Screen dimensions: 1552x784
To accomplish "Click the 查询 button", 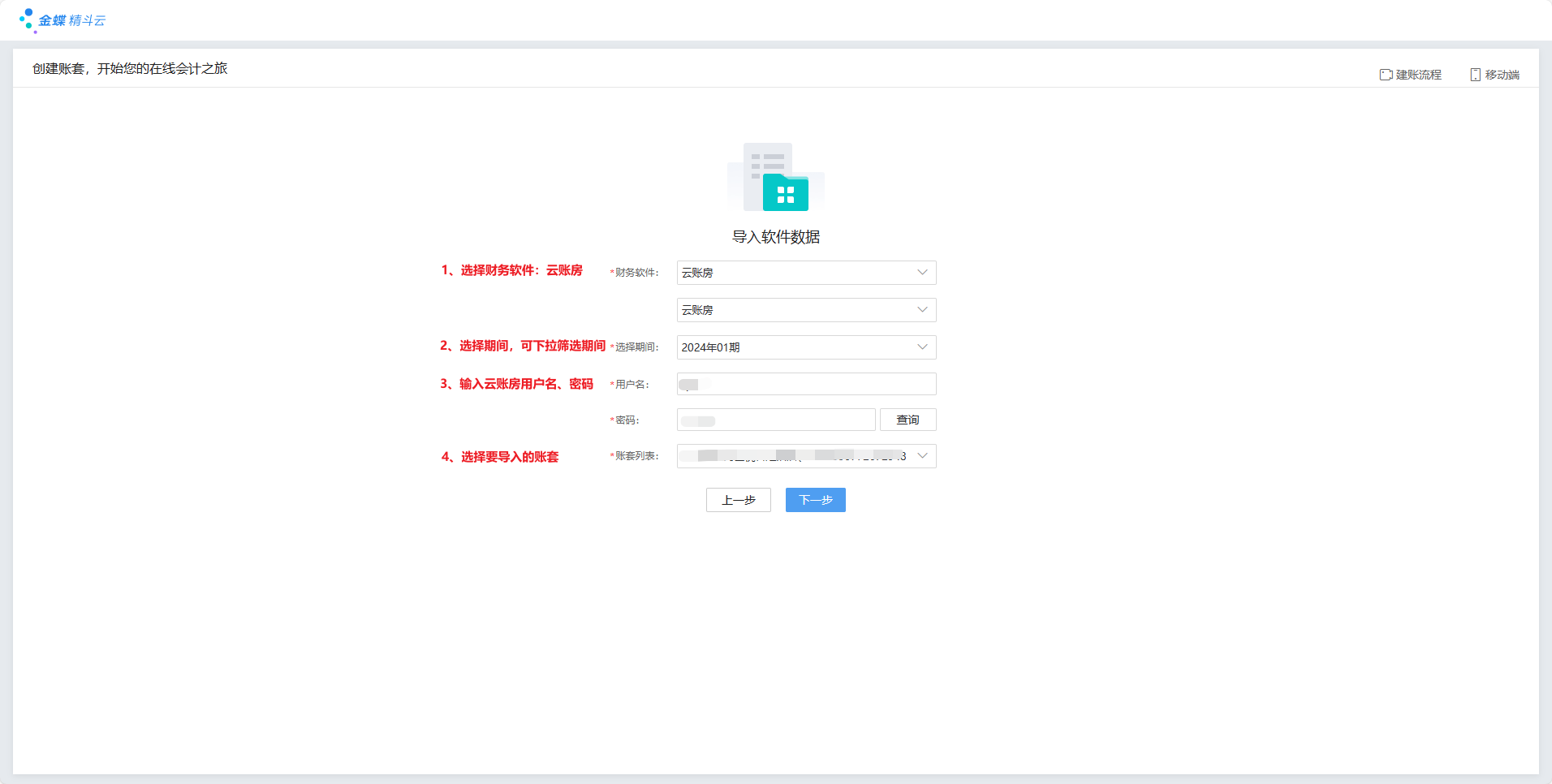I will tap(907, 420).
